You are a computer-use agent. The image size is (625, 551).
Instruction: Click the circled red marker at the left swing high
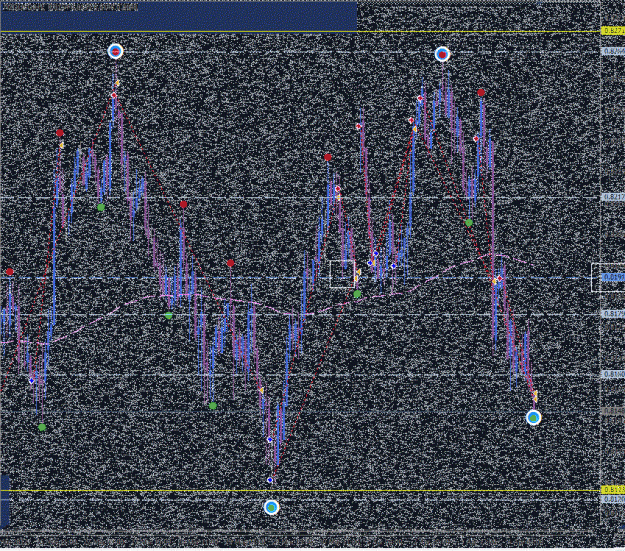[x=116, y=51]
